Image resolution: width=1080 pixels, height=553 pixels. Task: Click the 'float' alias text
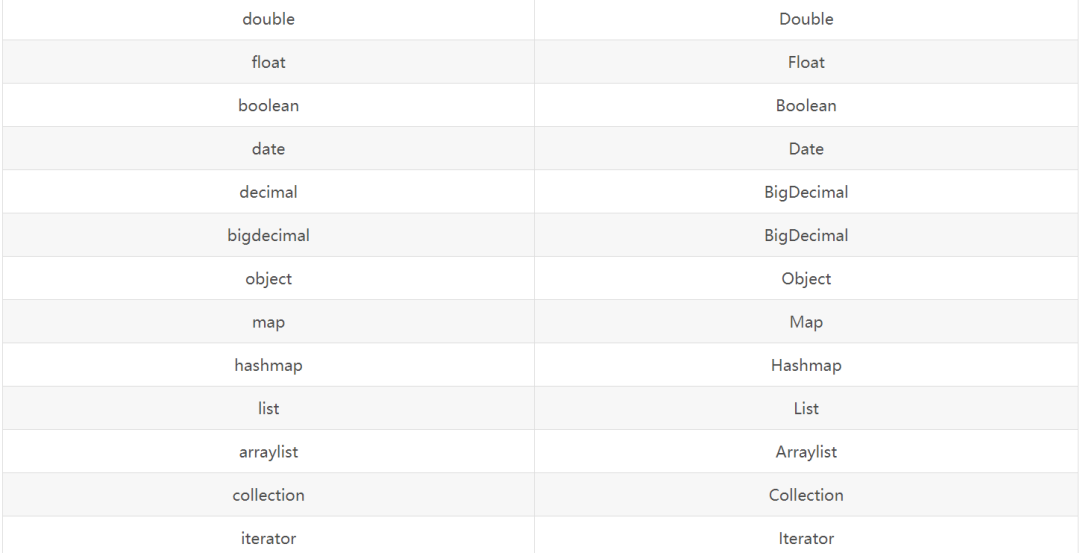pyautogui.click(x=268, y=63)
